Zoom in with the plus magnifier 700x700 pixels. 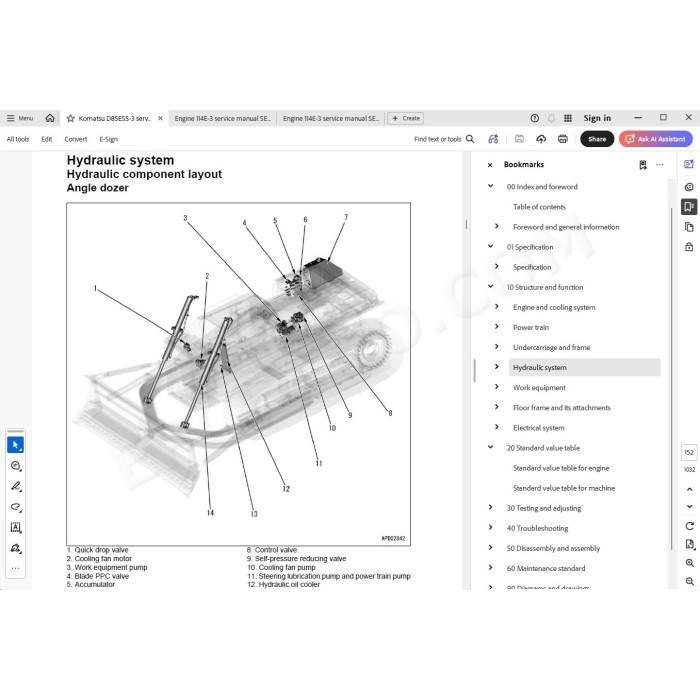(x=689, y=563)
